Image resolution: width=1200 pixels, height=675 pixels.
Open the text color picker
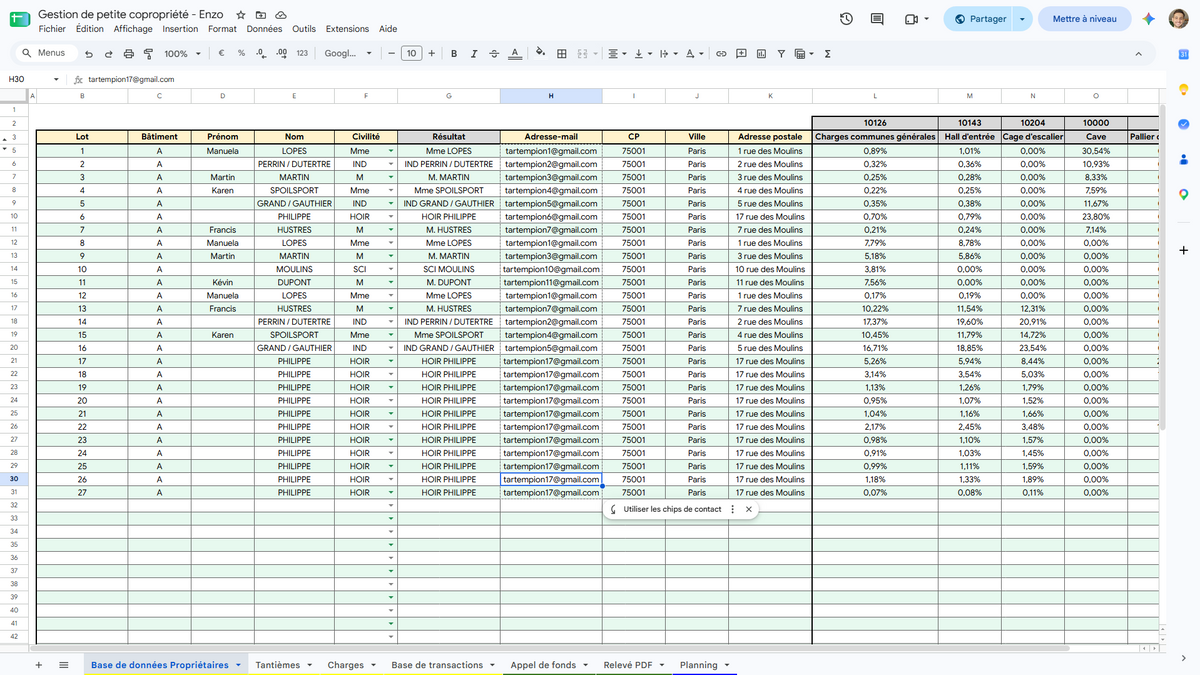[514, 54]
